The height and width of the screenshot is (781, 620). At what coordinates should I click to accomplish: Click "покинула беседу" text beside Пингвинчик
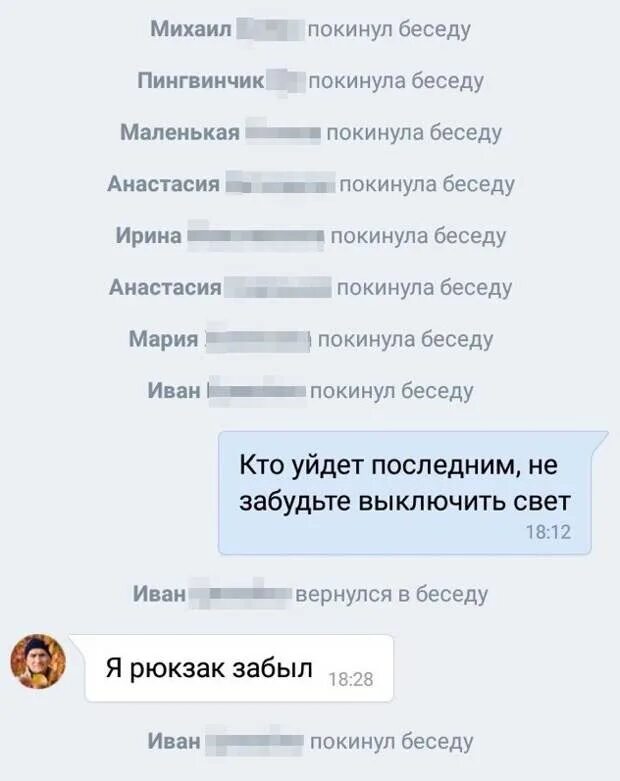point(396,81)
